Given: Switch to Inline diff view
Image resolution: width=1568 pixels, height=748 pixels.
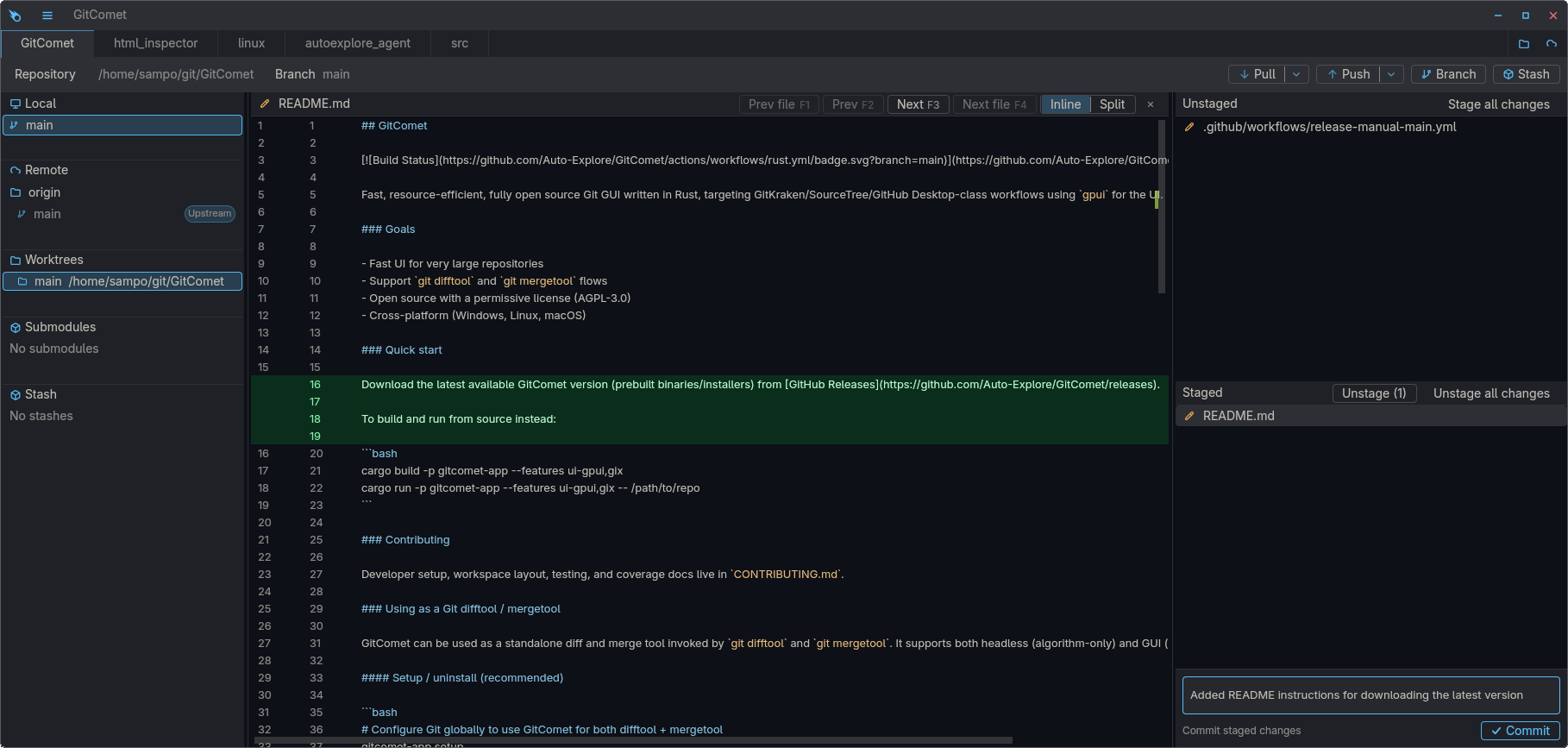Looking at the screenshot, I should [1065, 104].
